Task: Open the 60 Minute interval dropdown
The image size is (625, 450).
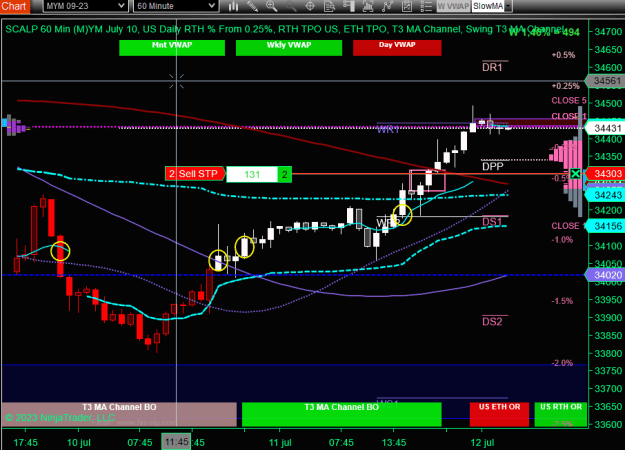Action: (x=175, y=6)
